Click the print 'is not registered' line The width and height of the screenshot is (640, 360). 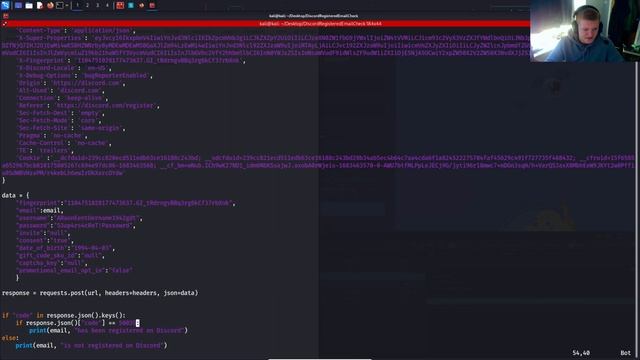pos(91,345)
